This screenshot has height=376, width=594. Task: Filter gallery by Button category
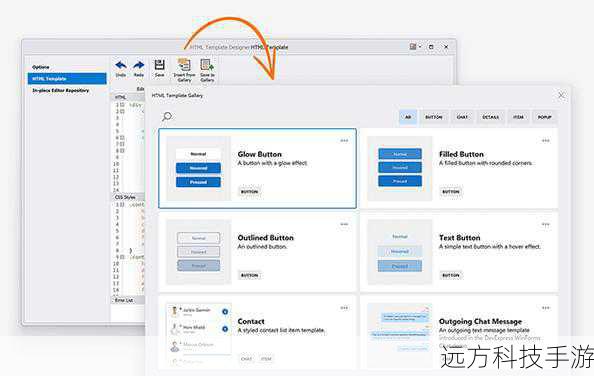tap(434, 117)
